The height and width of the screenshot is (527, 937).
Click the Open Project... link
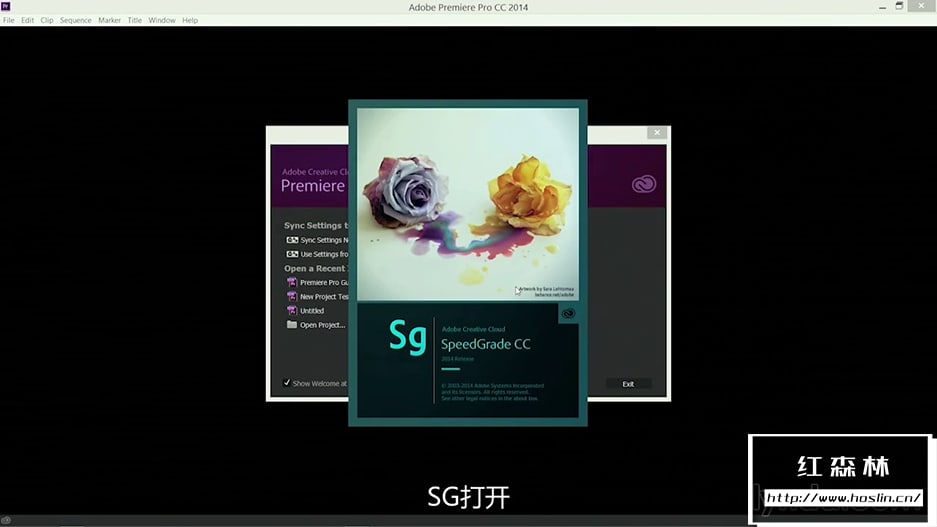pyautogui.click(x=323, y=325)
